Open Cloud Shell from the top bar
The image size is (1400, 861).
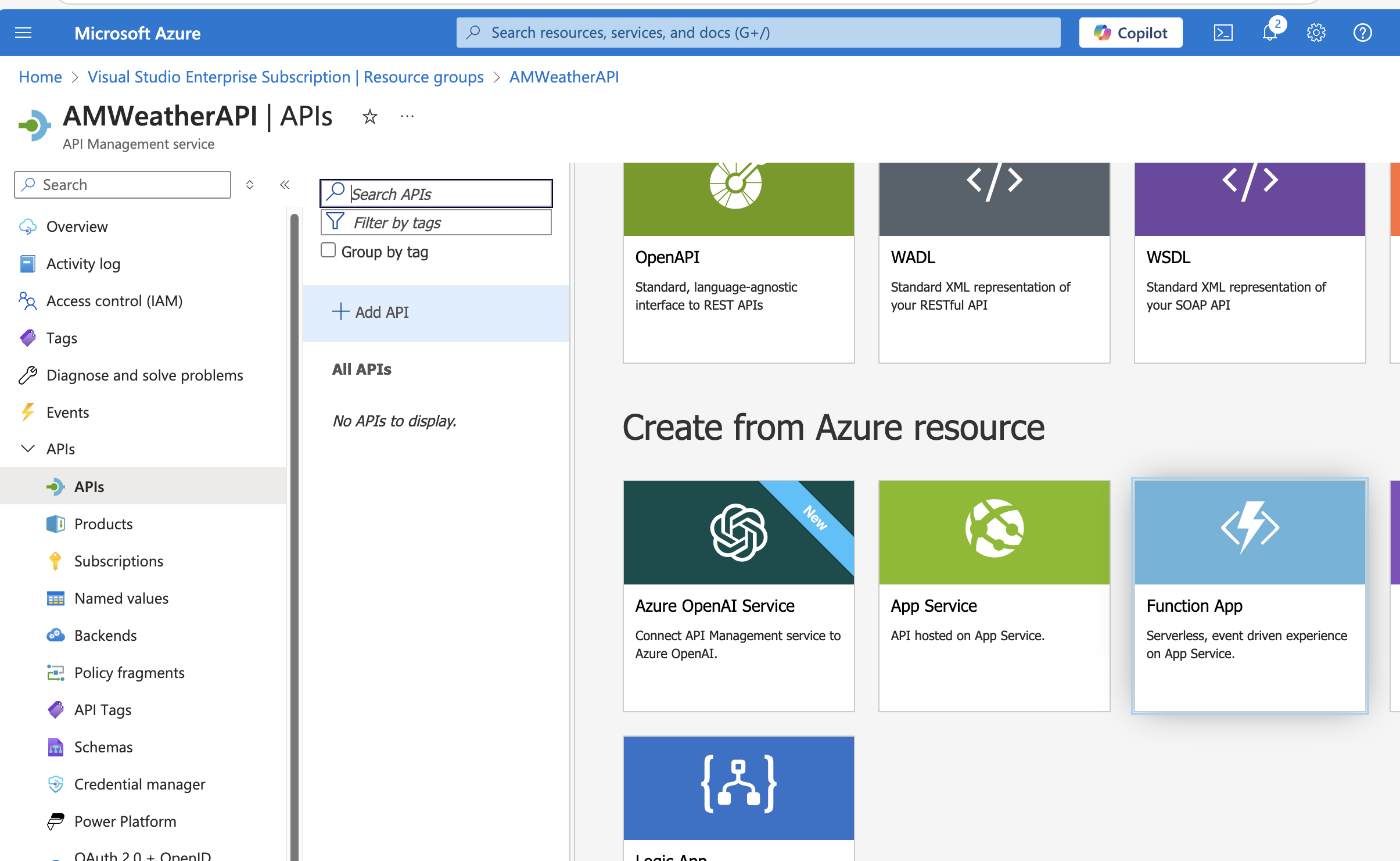(x=1223, y=33)
